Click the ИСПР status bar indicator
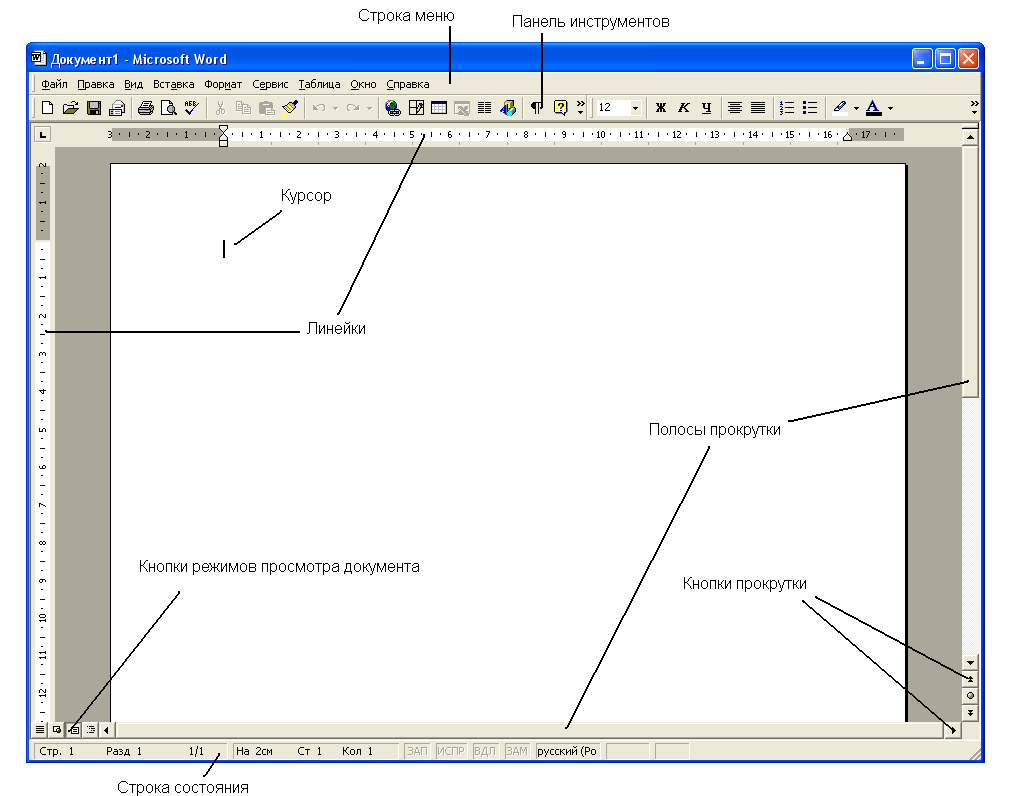1011x796 pixels. 451,751
